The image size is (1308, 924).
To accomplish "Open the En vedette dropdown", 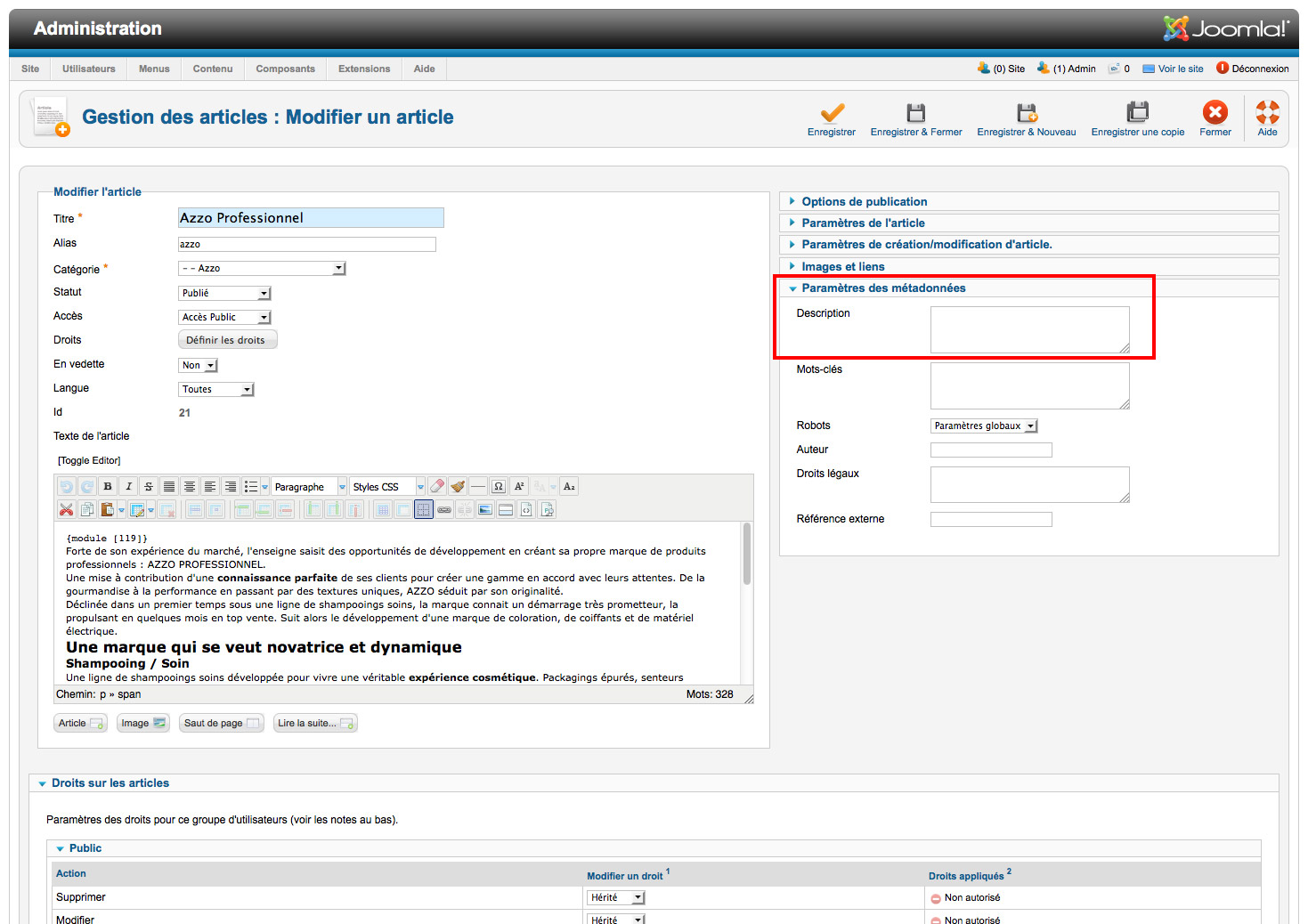I will click(198, 365).
